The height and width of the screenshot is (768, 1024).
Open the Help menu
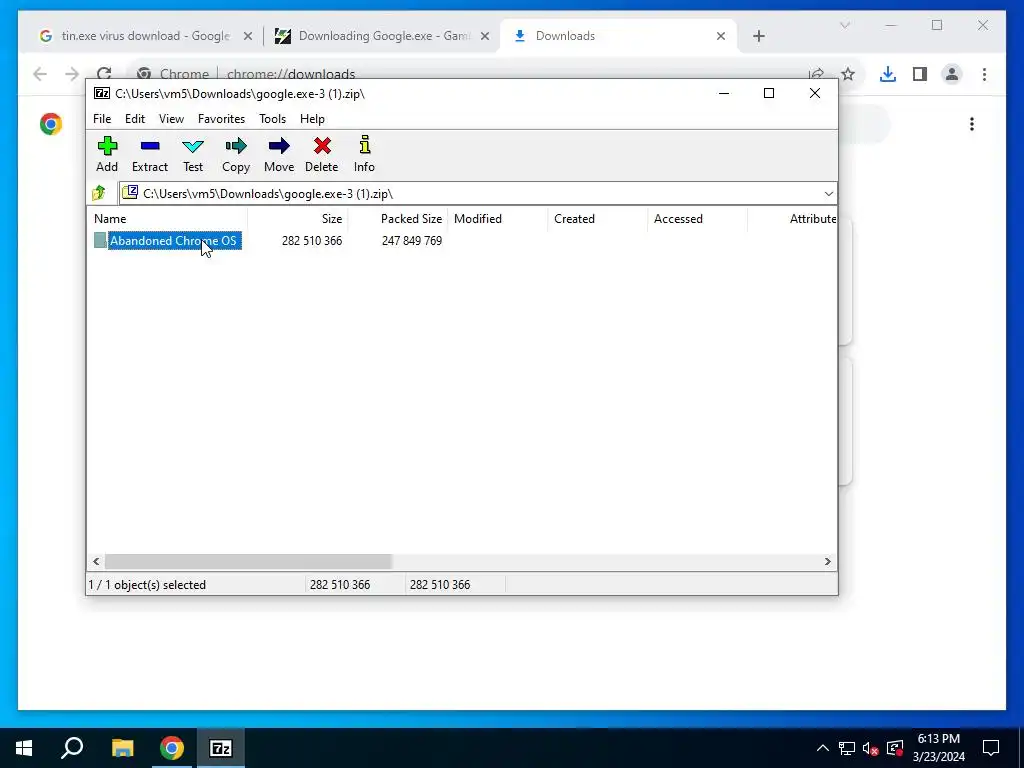312,119
